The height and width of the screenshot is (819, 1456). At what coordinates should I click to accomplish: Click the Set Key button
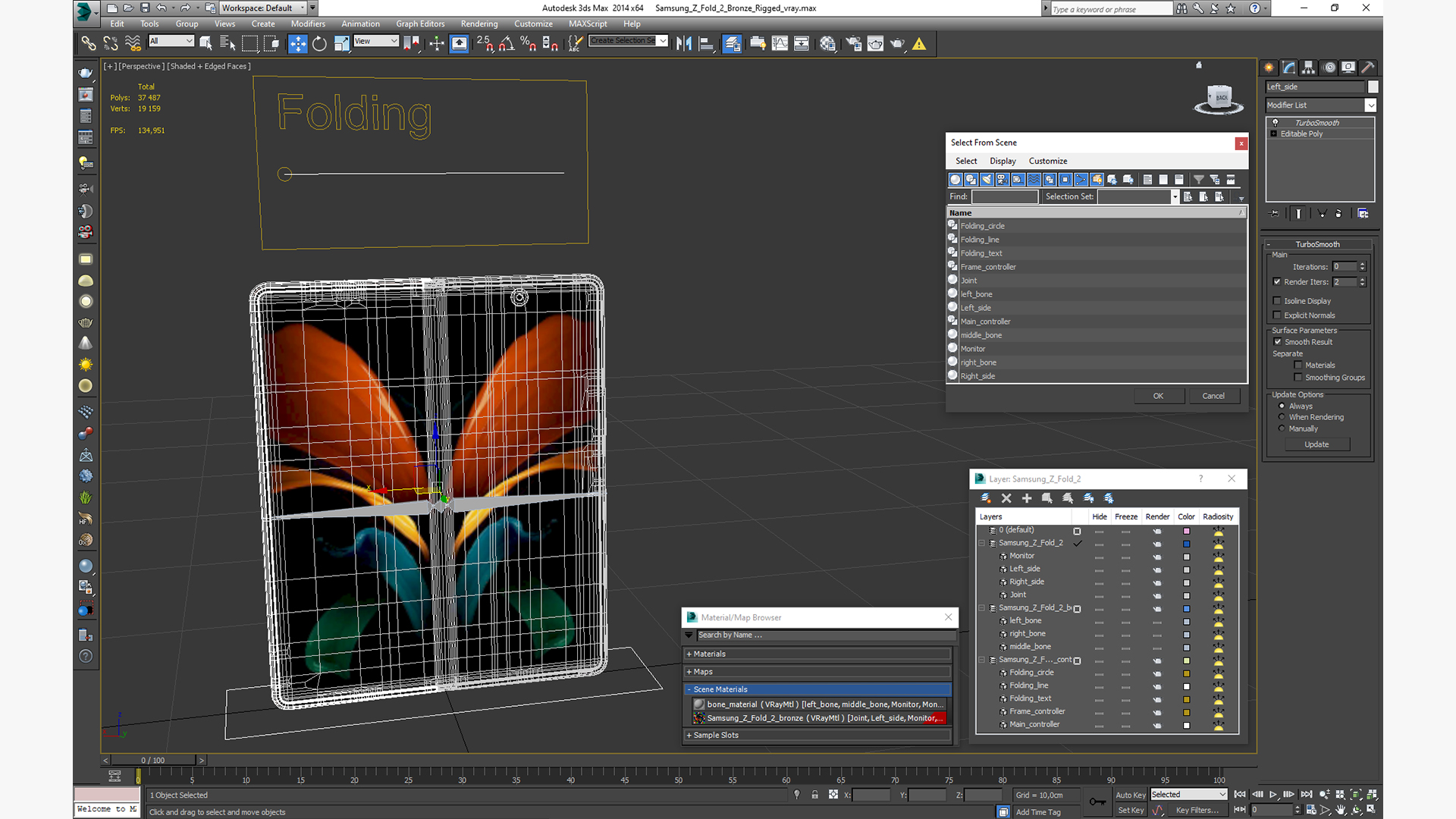point(1130,810)
